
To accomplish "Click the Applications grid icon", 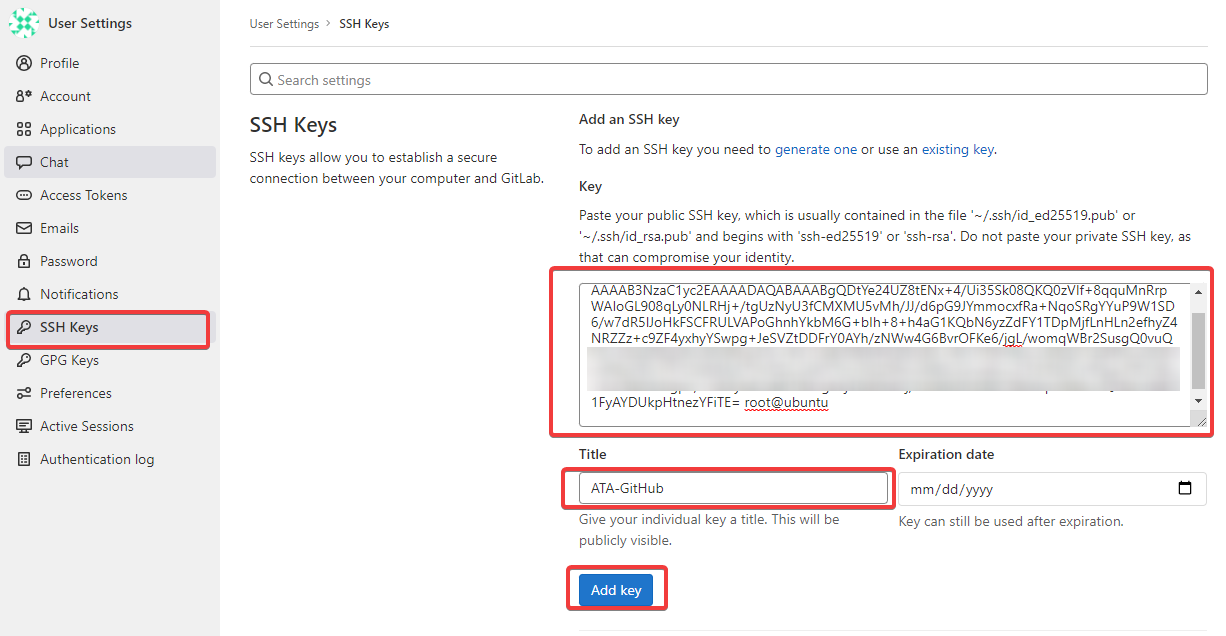I will click(24, 129).
